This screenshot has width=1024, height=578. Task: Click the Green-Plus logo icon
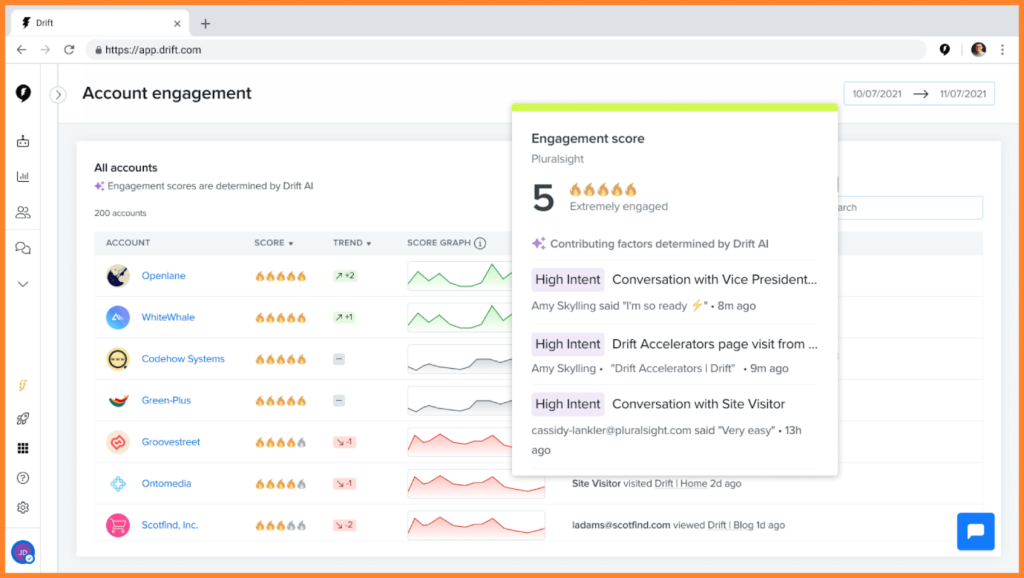point(118,400)
